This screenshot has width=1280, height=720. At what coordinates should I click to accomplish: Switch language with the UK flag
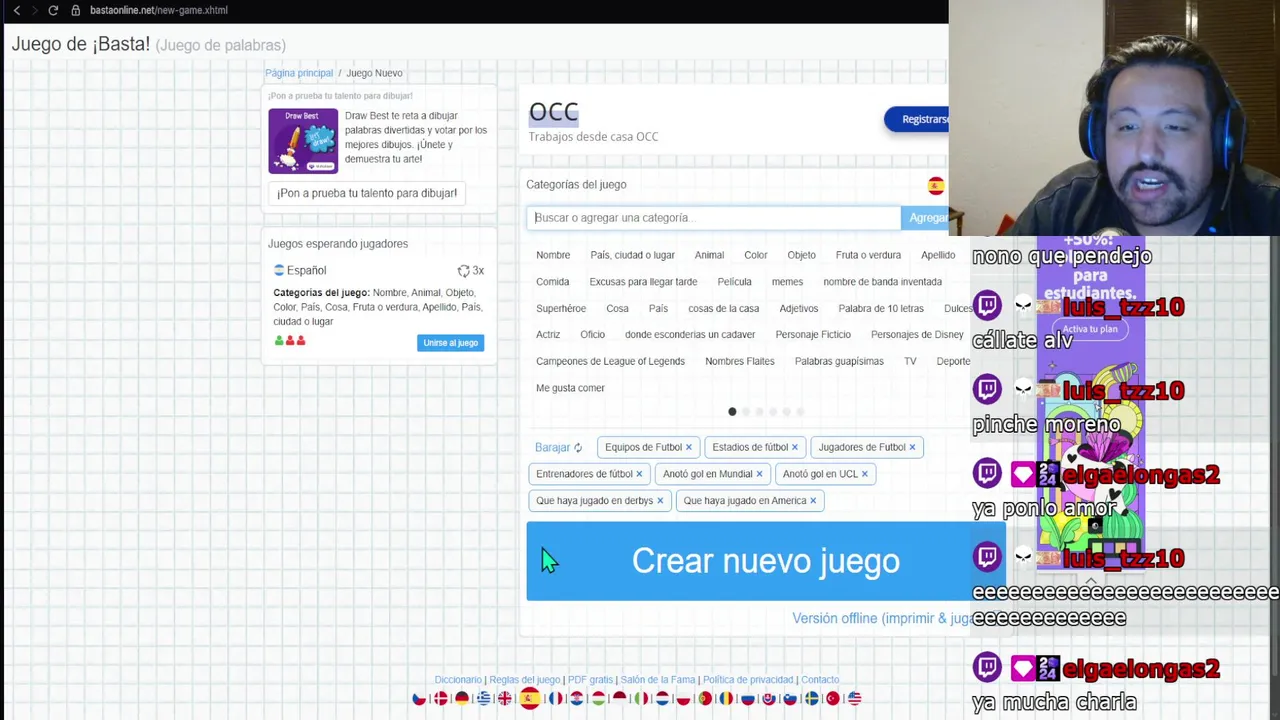[x=505, y=699]
